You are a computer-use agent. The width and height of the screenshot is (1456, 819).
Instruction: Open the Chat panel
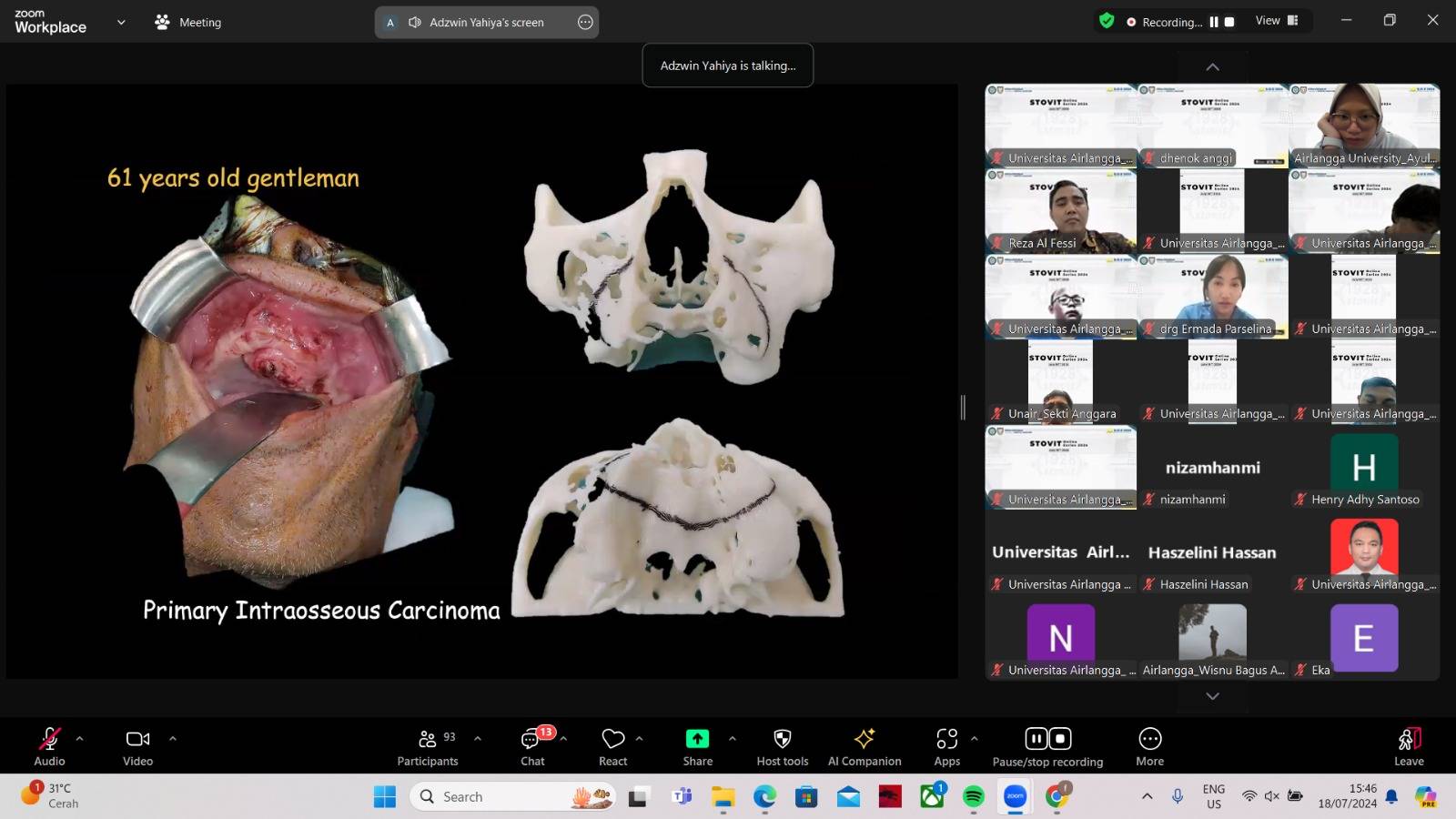click(532, 746)
